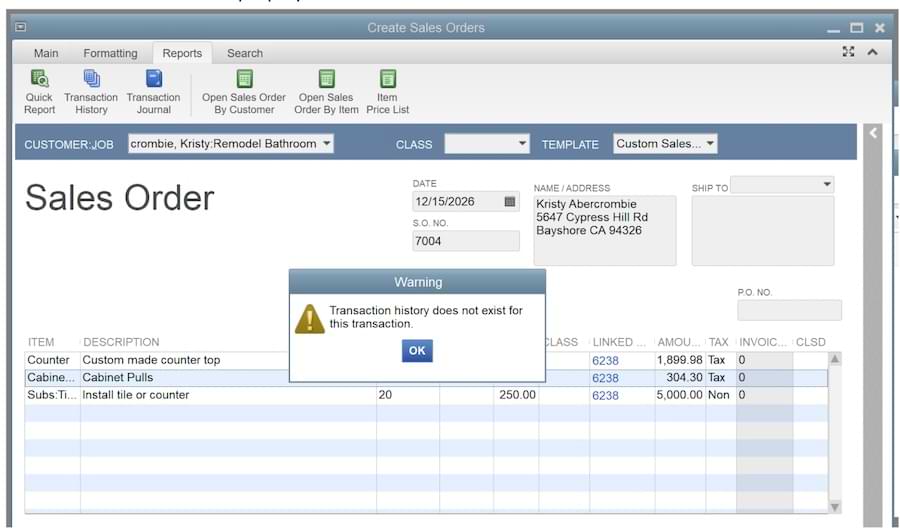This screenshot has width=900, height=531.
Task: Click the S.O. No. field 7004
Action: 466,241
